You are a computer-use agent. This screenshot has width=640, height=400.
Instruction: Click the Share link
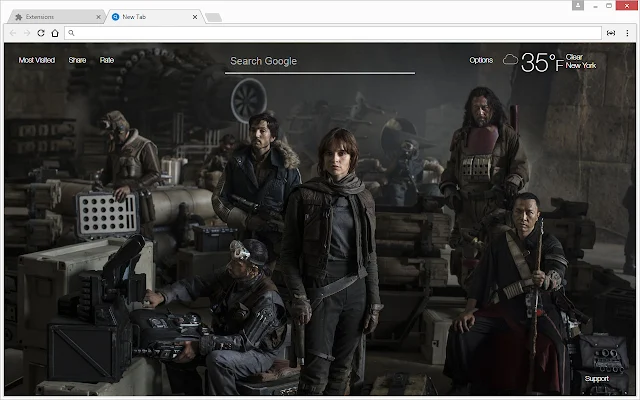pos(77,60)
